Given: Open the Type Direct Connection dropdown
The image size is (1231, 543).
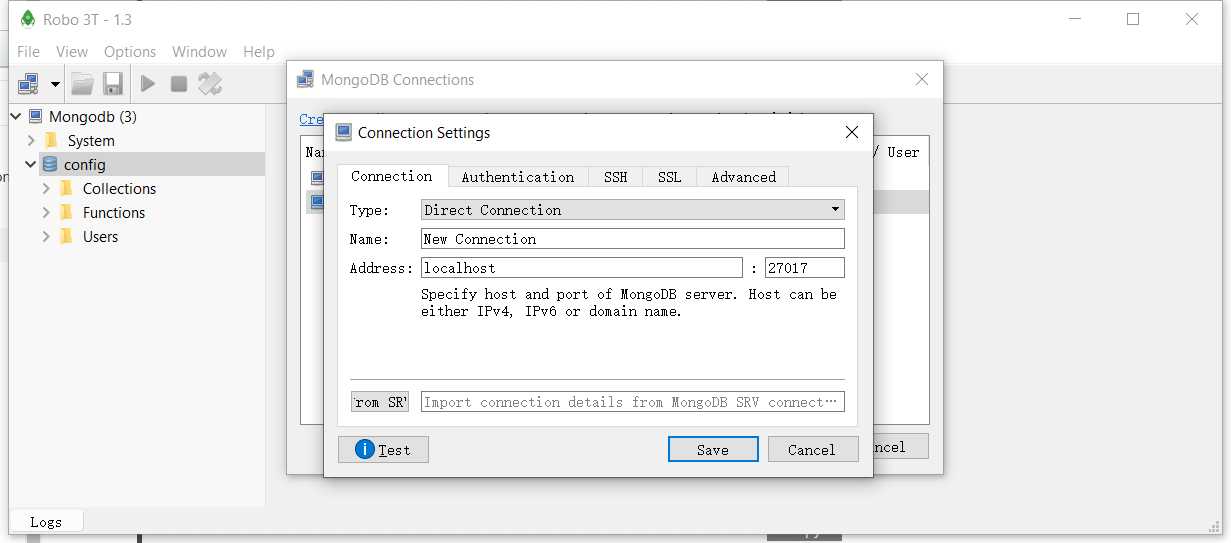Looking at the screenshot, I should tap(633, 210).
